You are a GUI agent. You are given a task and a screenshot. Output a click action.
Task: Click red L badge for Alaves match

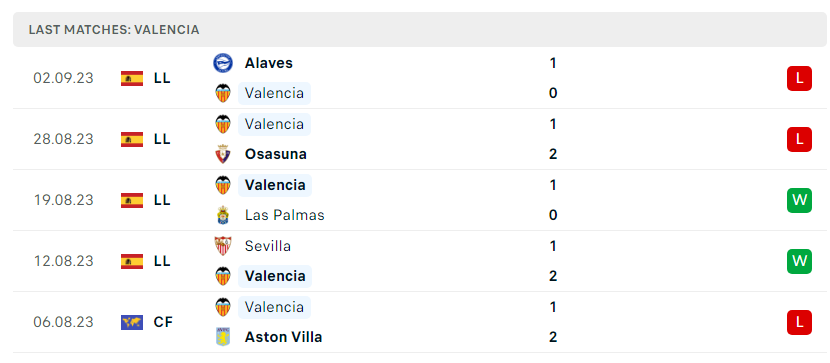point(799,78)
